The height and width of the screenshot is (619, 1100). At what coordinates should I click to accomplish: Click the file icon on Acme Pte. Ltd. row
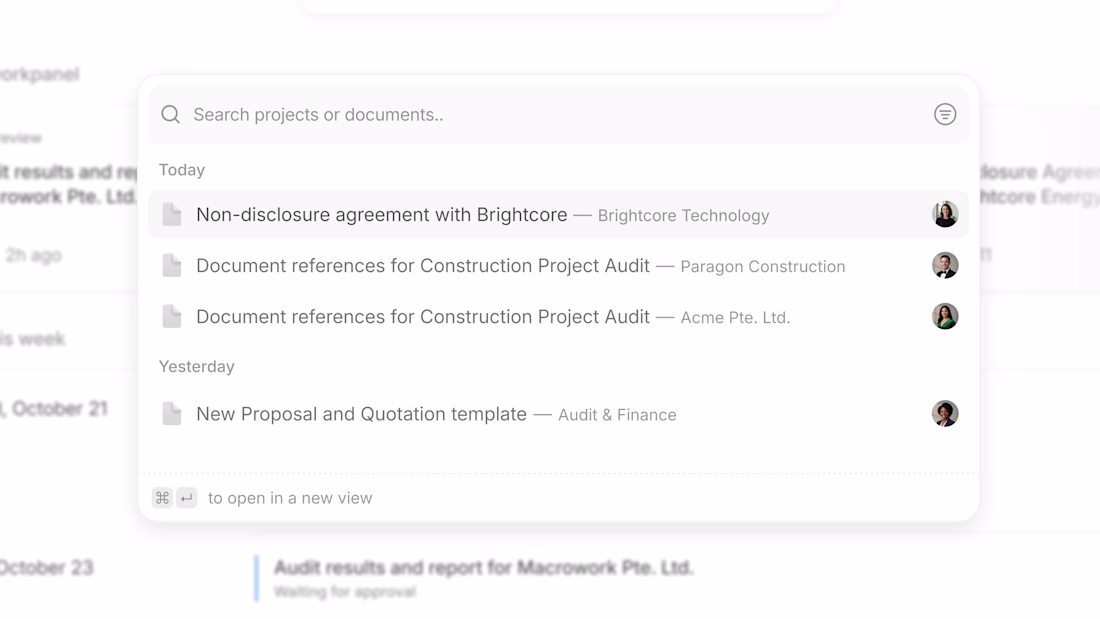click(x=172, y=317)
